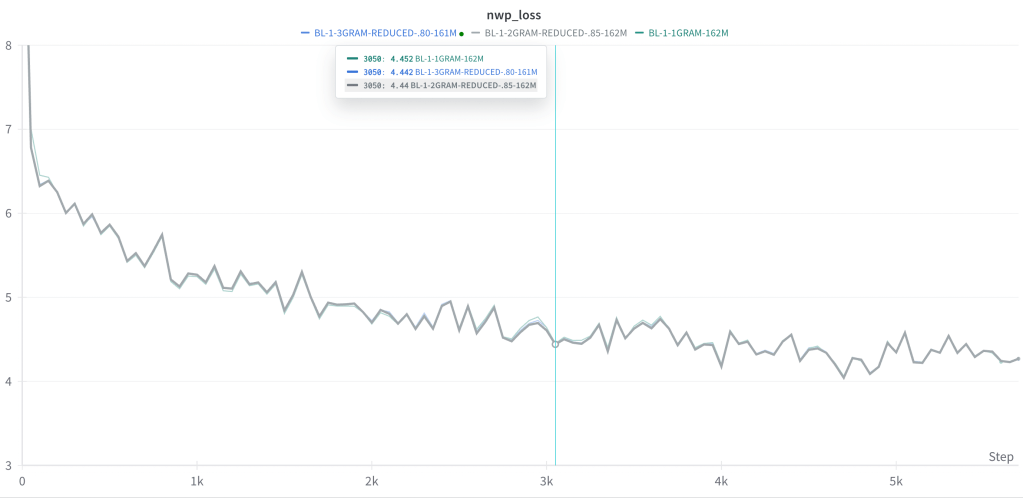Screen dimensions: 1023x498
Task: Click the teal line marker in legend
Action: (640, 33)
